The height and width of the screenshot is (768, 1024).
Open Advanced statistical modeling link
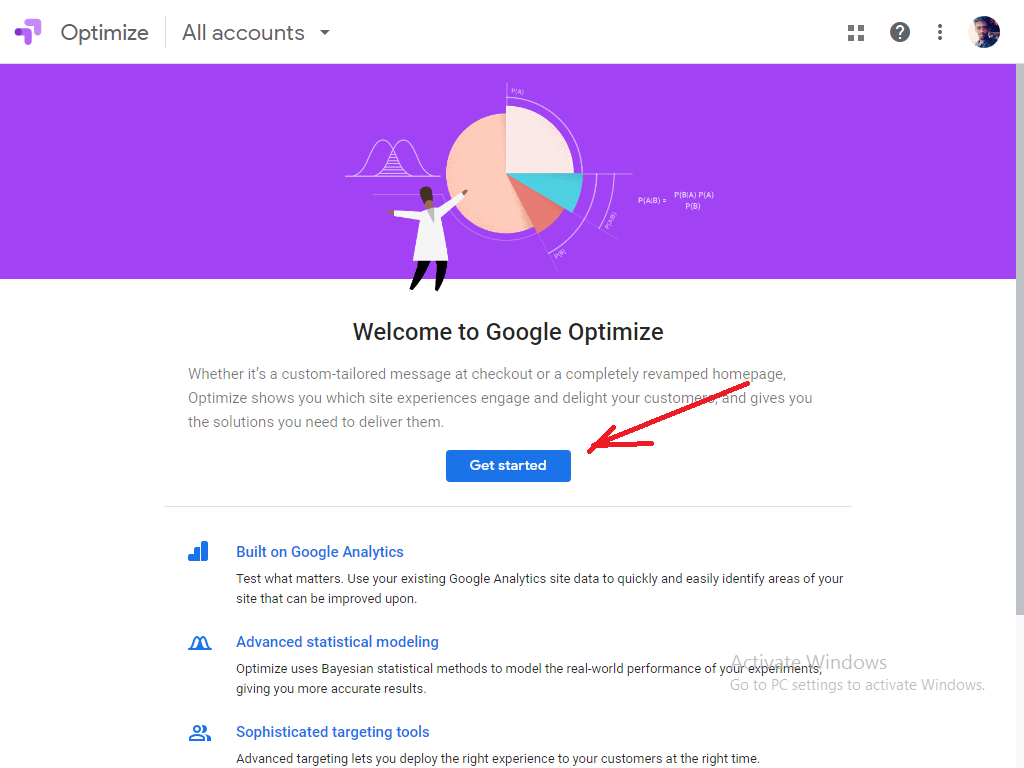(337, 642)
